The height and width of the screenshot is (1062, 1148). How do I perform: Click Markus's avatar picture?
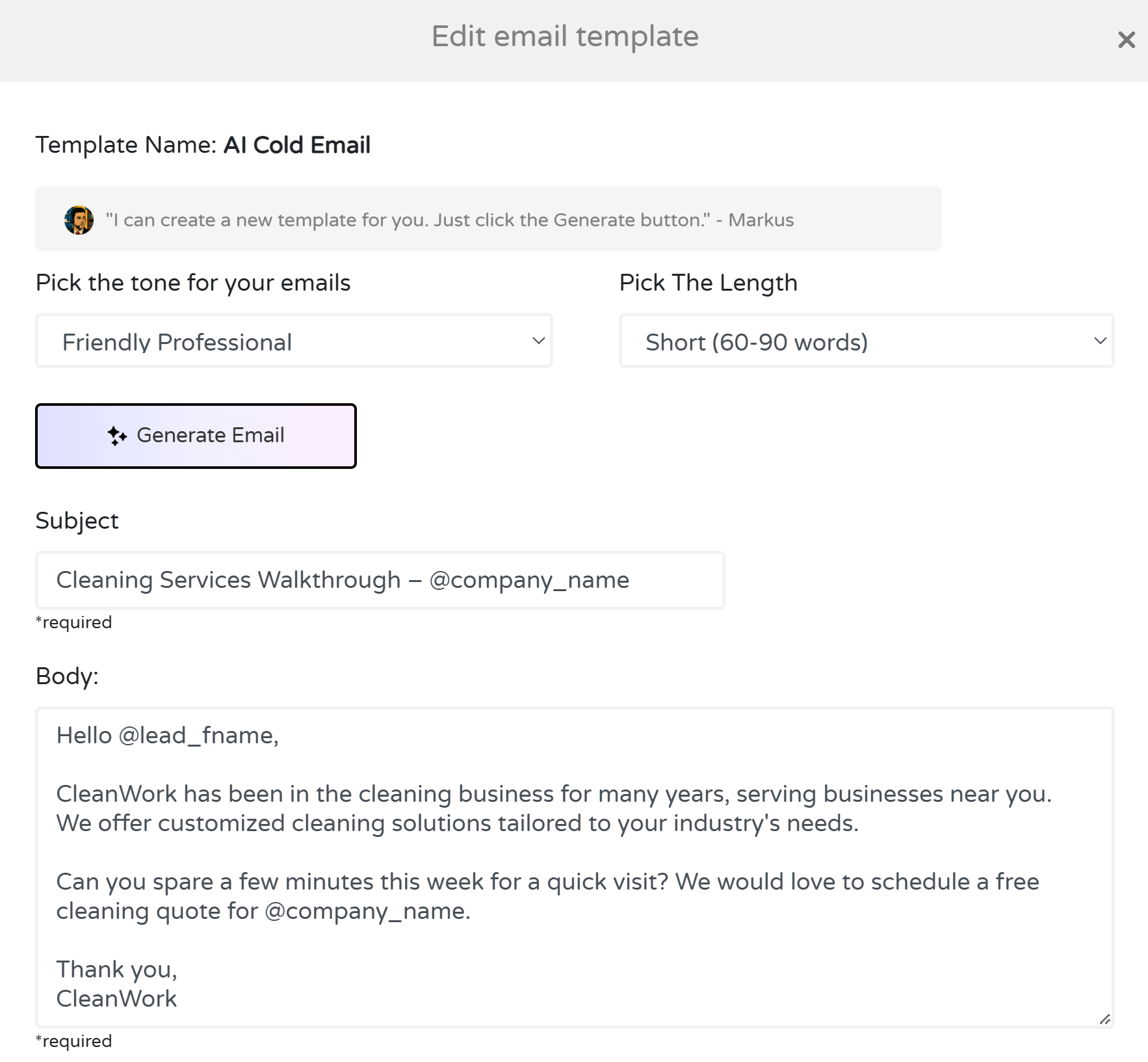pyautogui.click(x=79, y=220)
